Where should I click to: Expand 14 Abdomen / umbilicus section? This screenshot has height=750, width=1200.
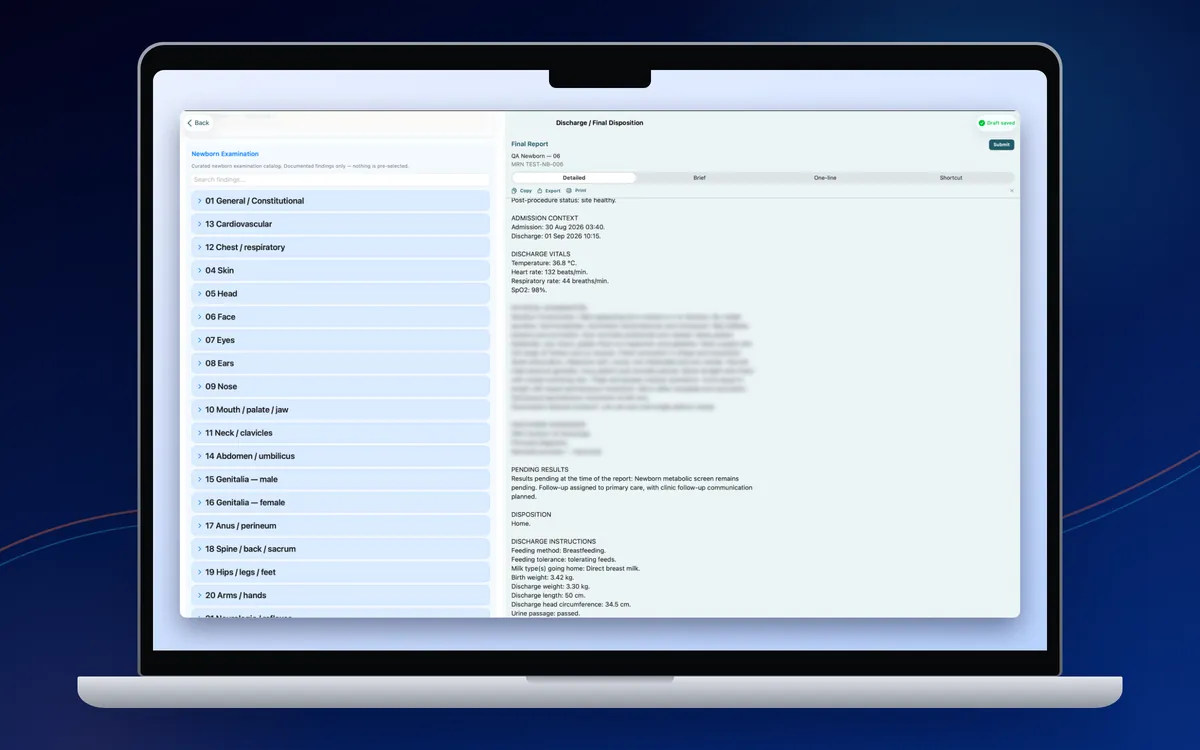(340, 456)
